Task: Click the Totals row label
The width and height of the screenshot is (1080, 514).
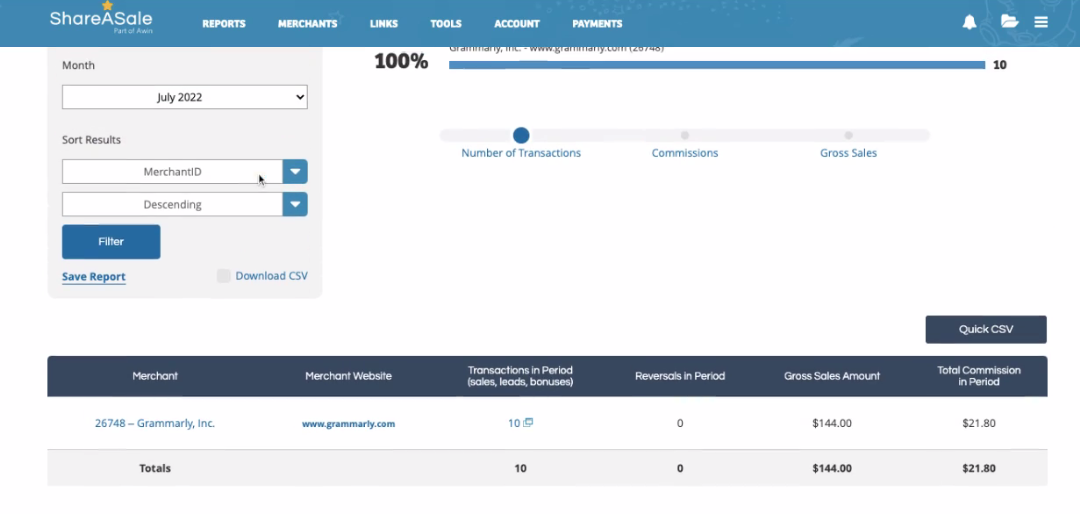Action: [155, 468]
